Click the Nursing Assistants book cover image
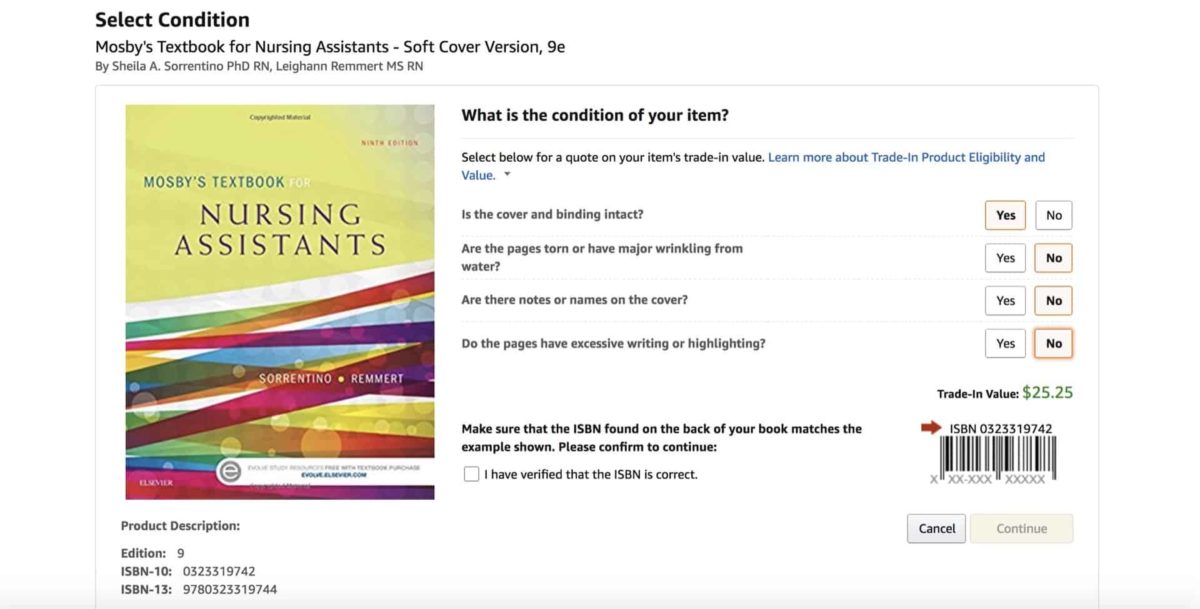This screenshot has width=1200, height=609. pyautogui.click(x=280, y=301)
